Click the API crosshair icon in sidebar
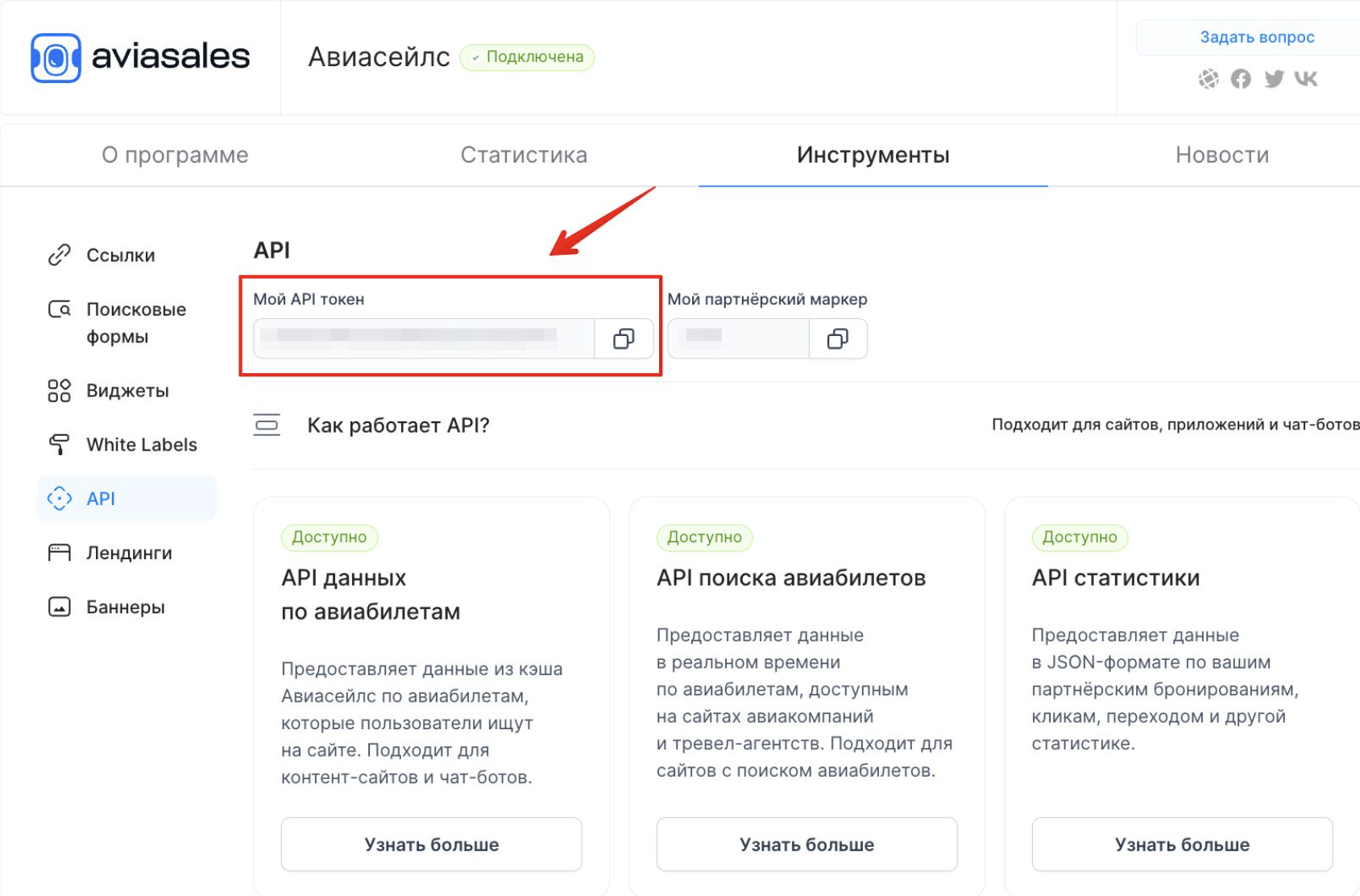Screen dimensions: 1360x896 (58, 498)
